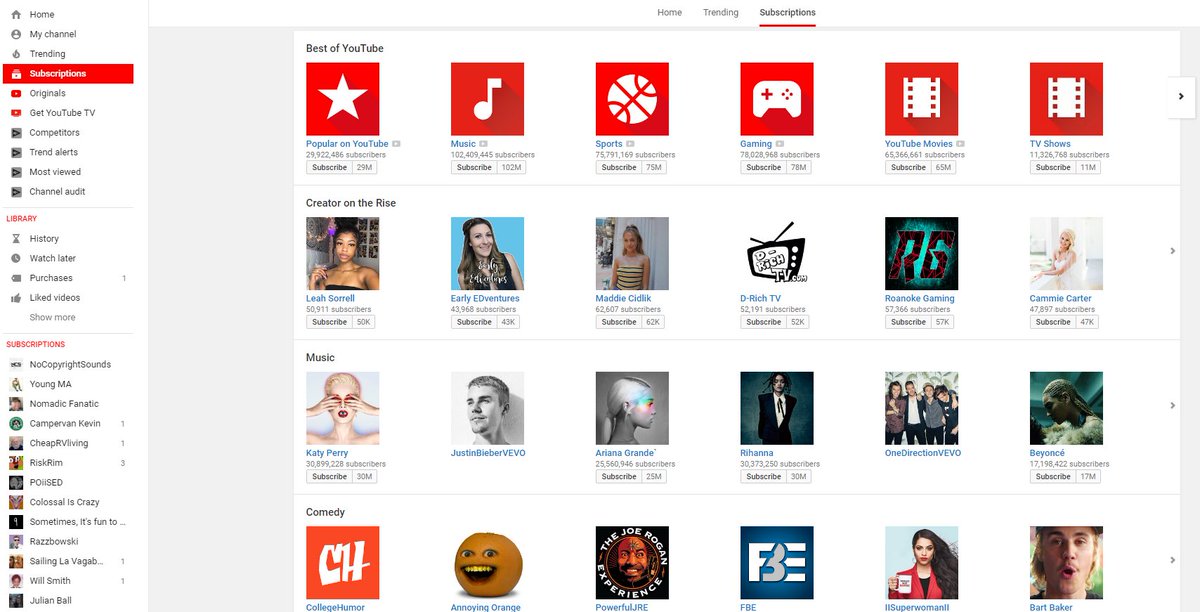Open the Music channel note icon
The image size is (1200, 612).
click(x=488, y=99)
